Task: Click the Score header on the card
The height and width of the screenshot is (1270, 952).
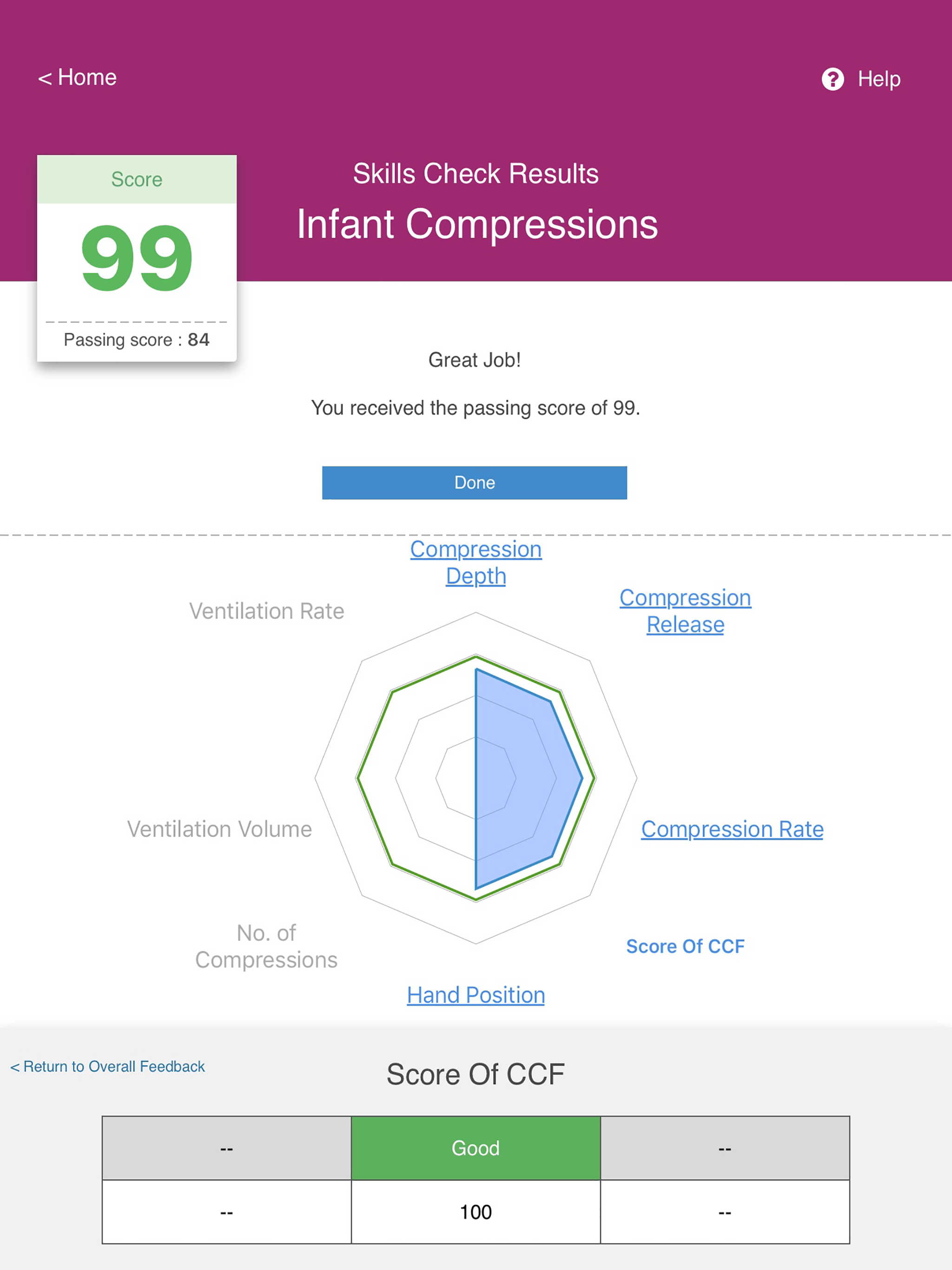Action: 137,179
